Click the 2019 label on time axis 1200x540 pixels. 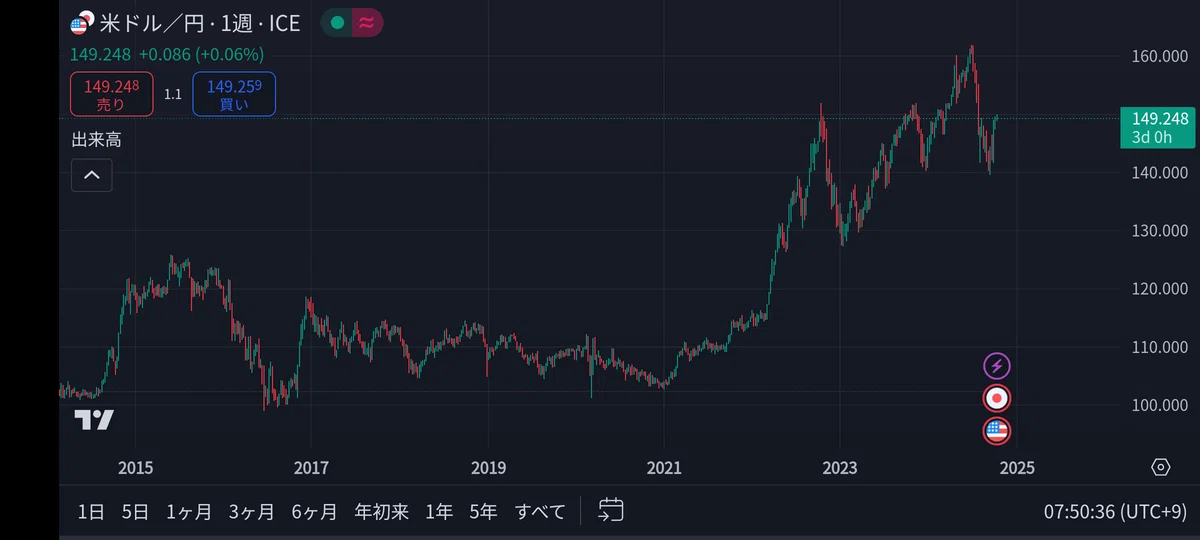tap(488, 467)
